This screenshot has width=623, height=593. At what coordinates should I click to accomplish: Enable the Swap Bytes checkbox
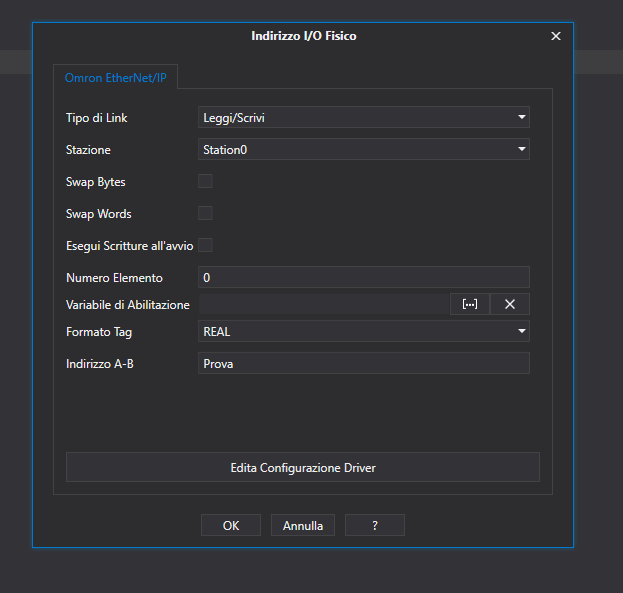pyautogui.click(x=205, y=181)
